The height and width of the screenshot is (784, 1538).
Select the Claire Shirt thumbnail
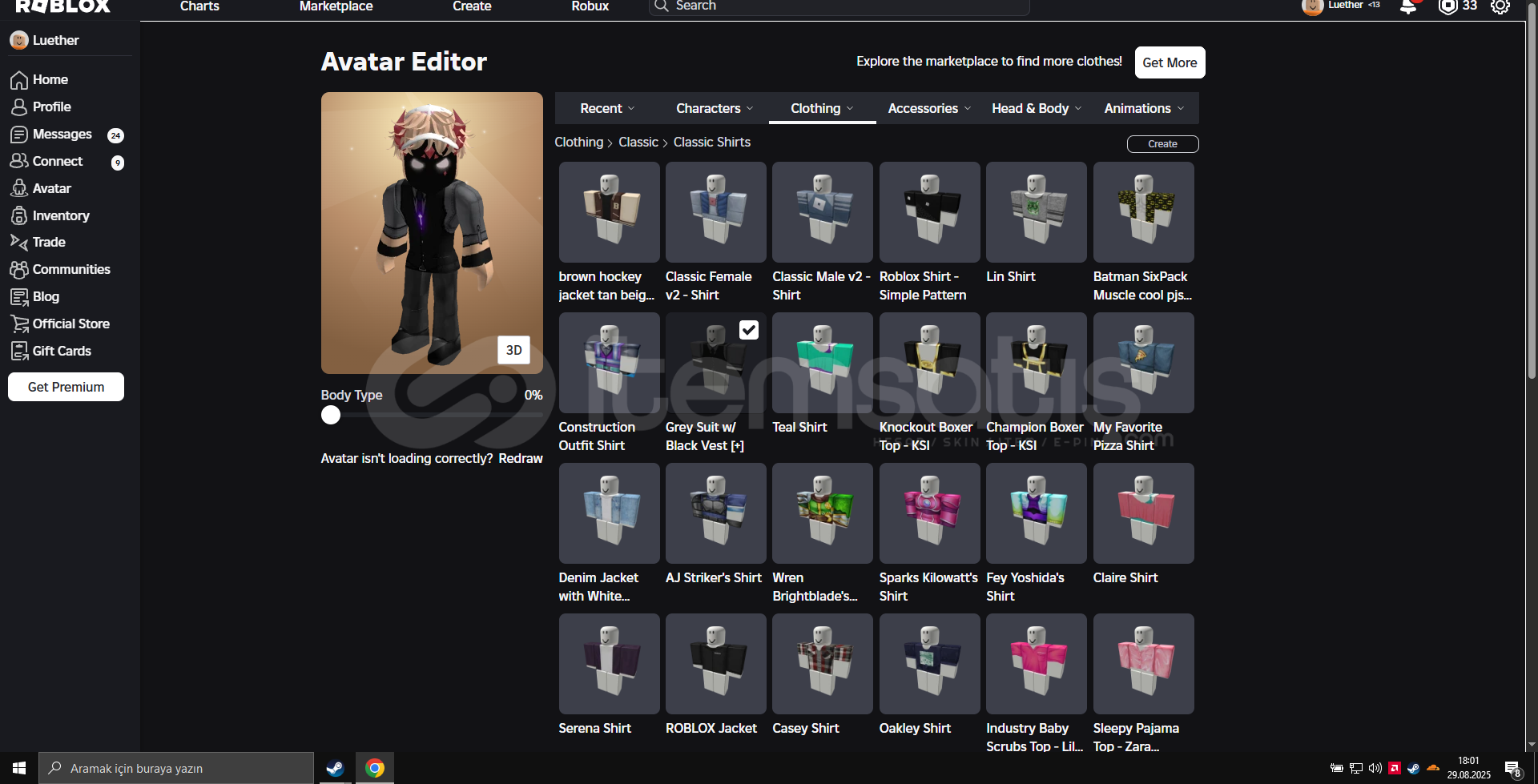point(1143,513)
